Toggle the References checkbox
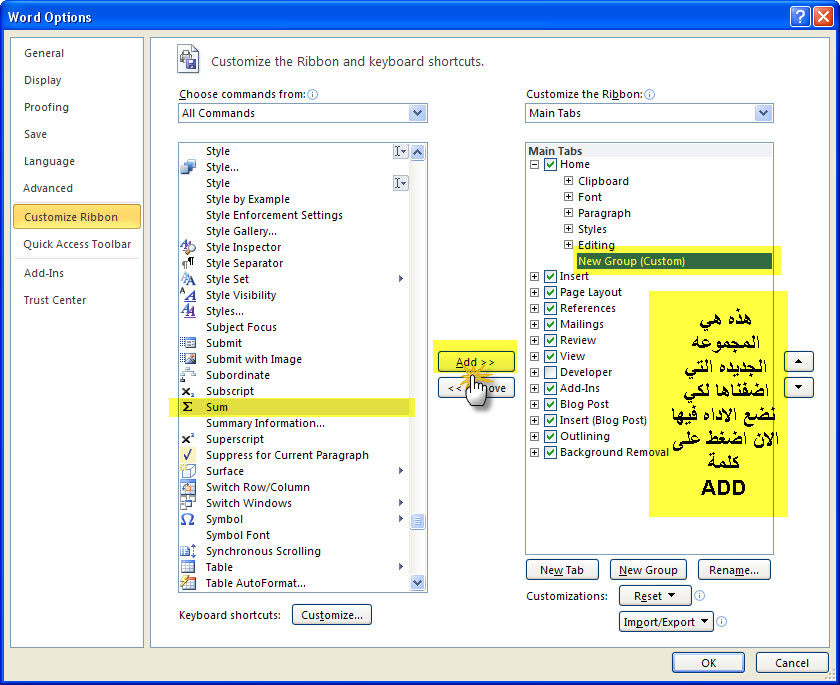The height and width of the screenshot is (685, 840). (x=550, y=308)
